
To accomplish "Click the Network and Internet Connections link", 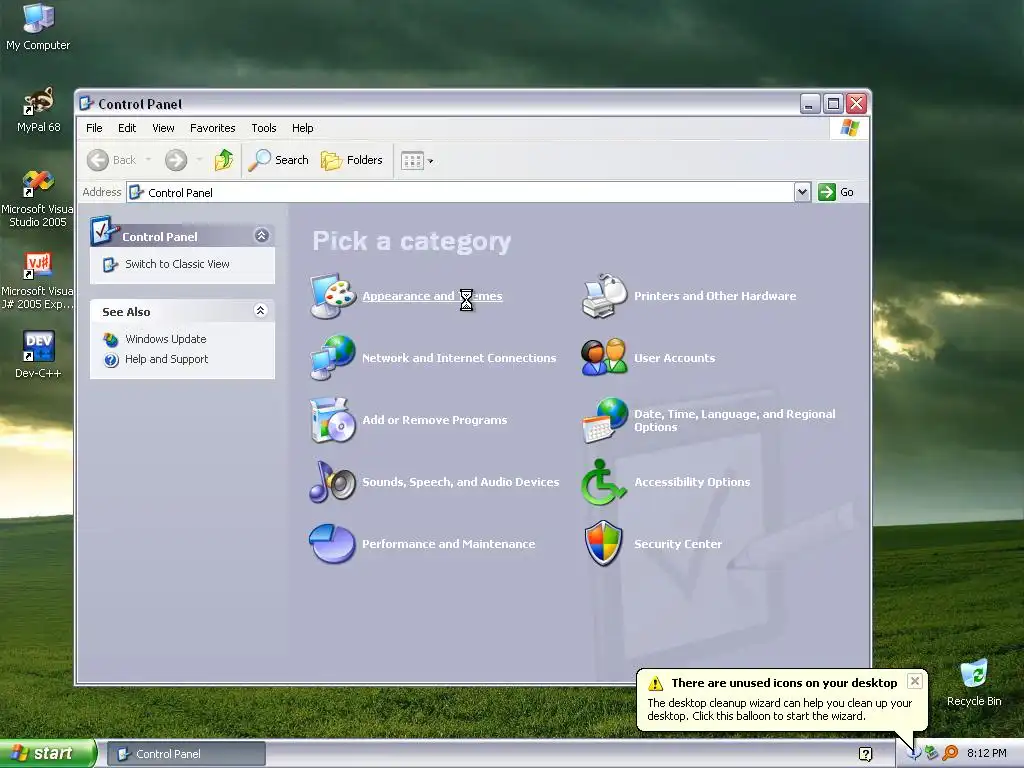I will 459,358.
